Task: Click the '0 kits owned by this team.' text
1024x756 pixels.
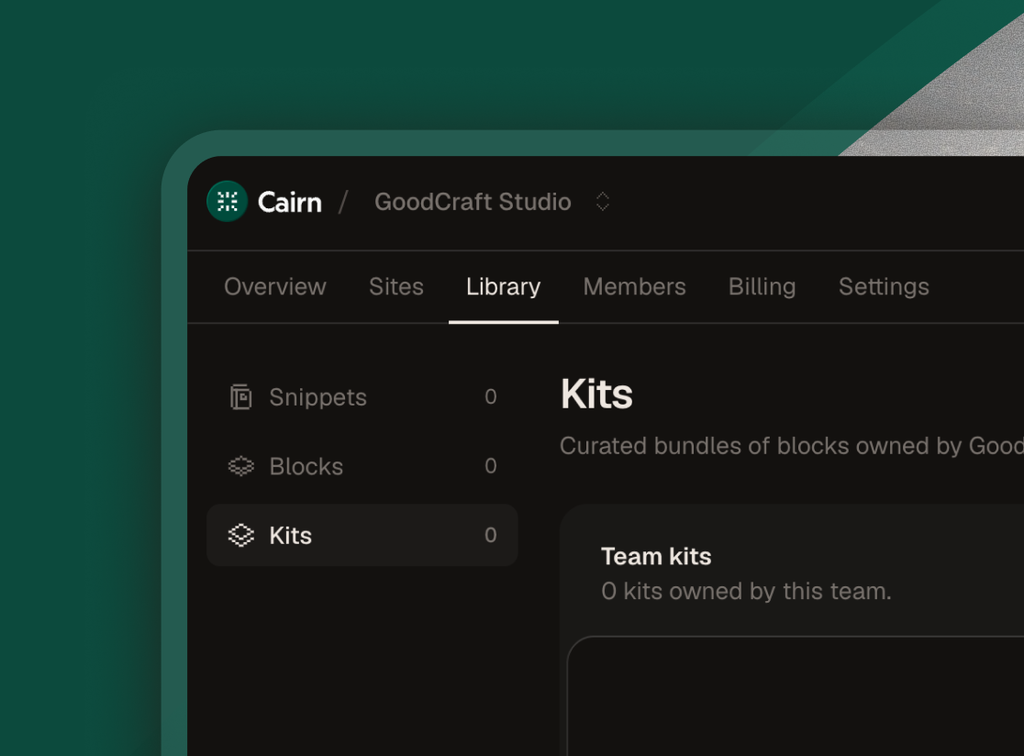Action: [746, 591]
